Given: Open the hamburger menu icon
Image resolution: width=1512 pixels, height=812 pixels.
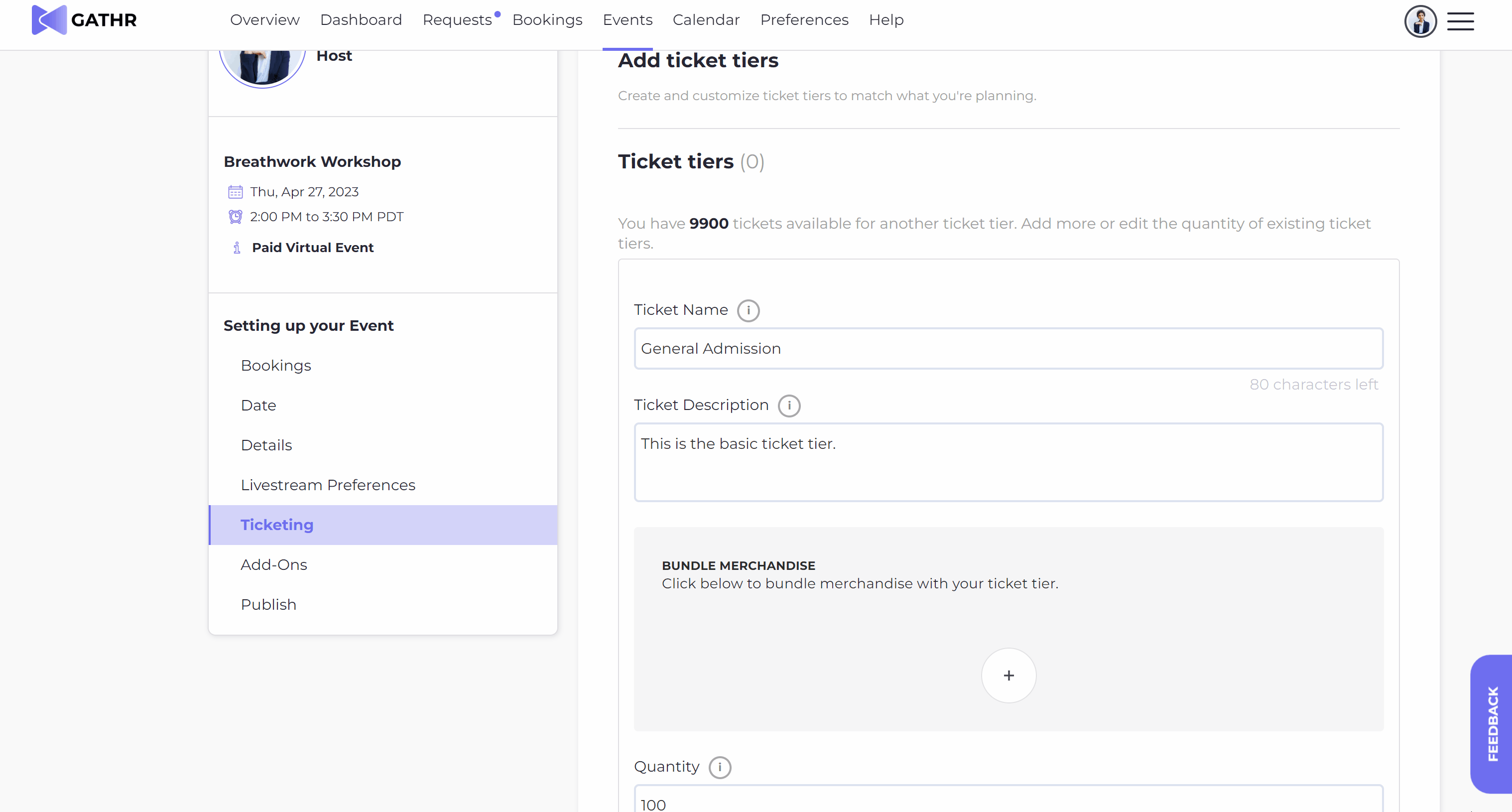Looking at the screenshot, I should point(1460,22).
